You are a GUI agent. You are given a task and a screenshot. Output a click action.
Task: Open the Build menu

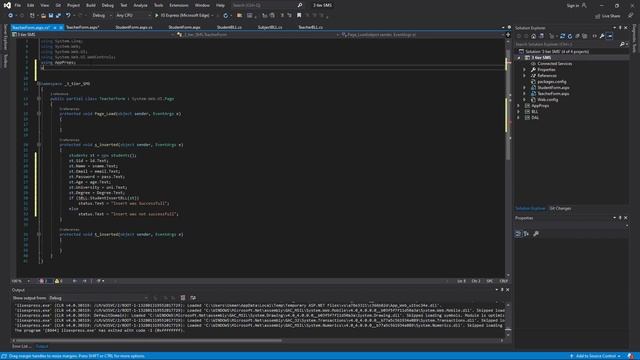point(91,5)
